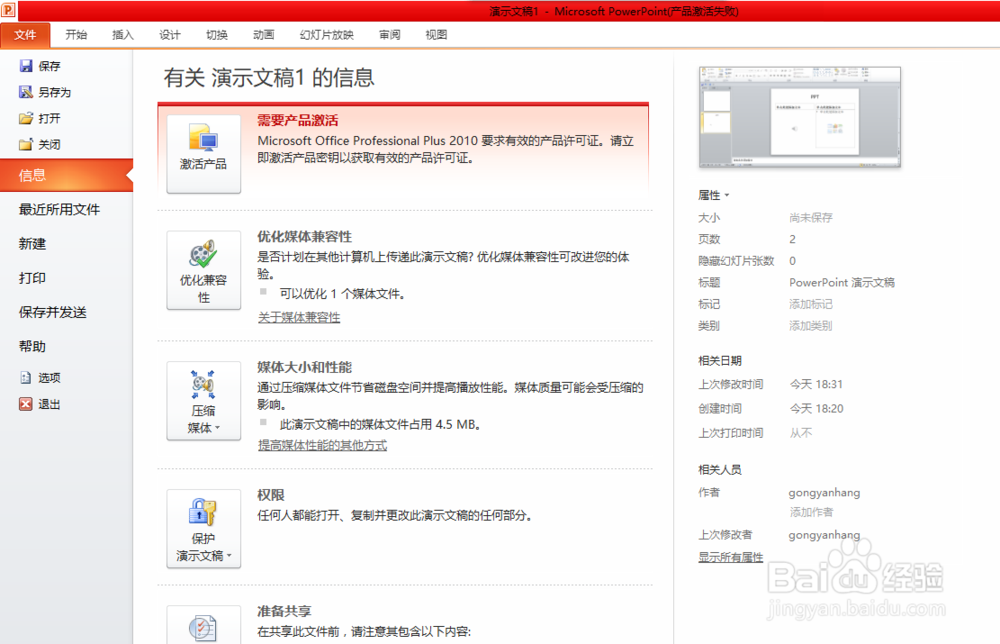
Task: Click the 准备共享 heading
Action: pos(284,611)
